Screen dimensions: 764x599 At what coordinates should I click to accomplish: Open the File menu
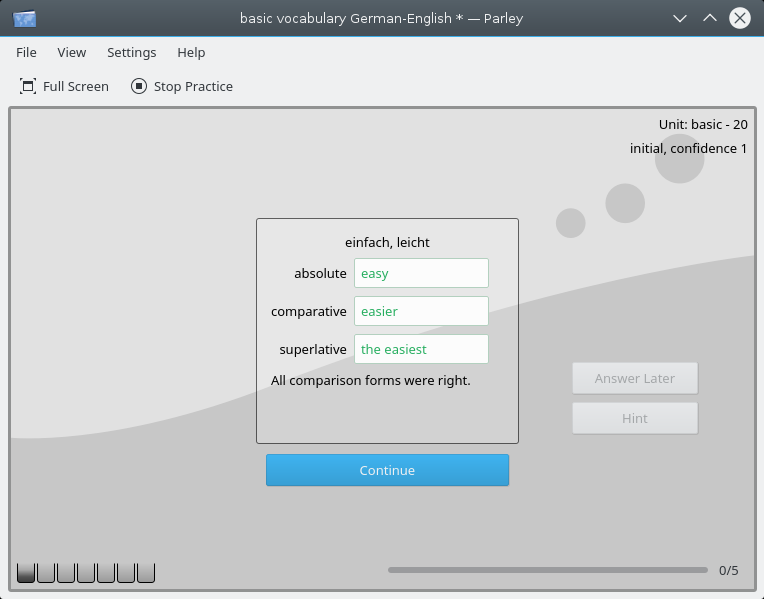26,52
